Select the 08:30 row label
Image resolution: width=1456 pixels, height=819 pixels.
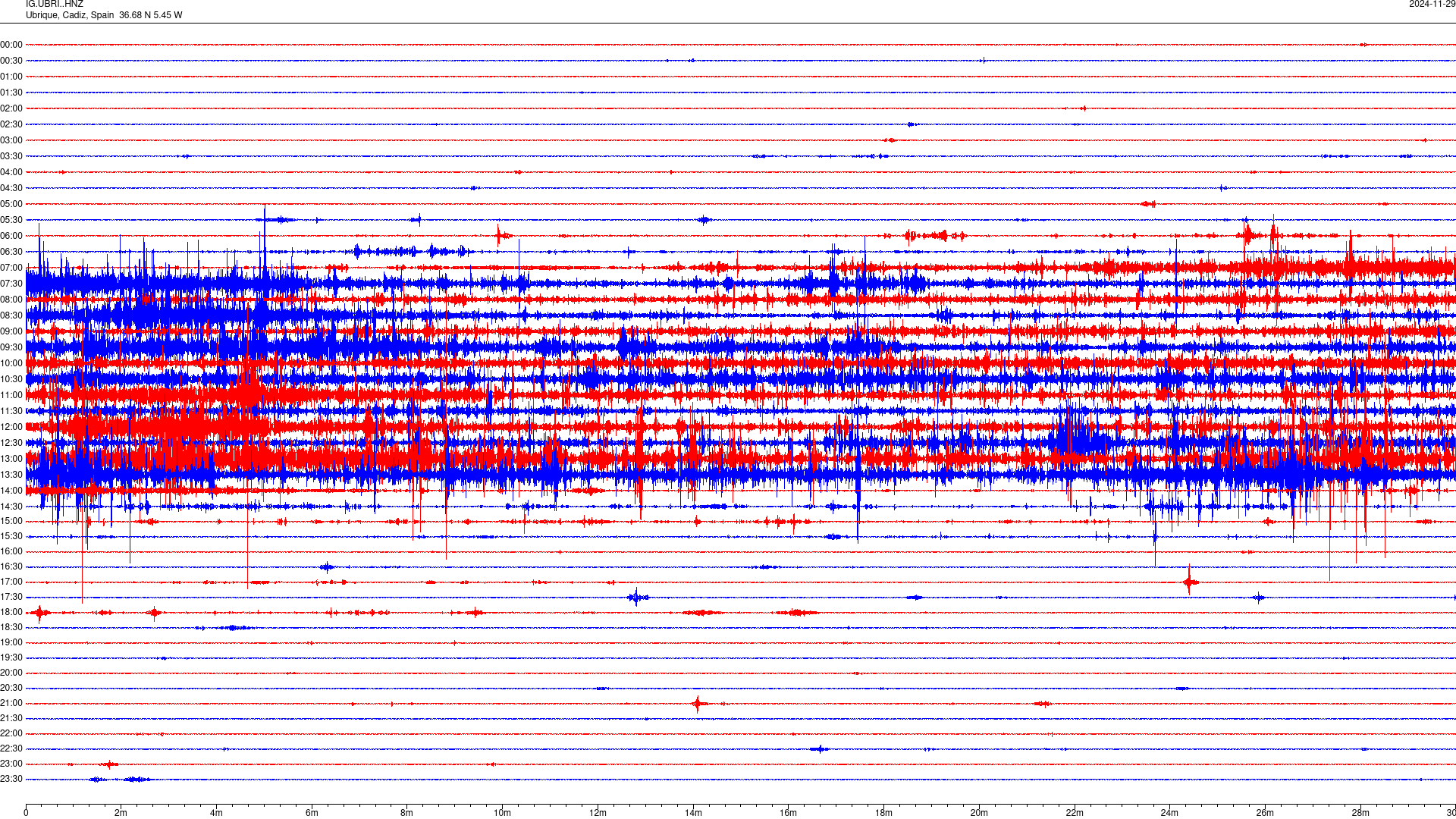pyautogui.click(x=11, y=315)
